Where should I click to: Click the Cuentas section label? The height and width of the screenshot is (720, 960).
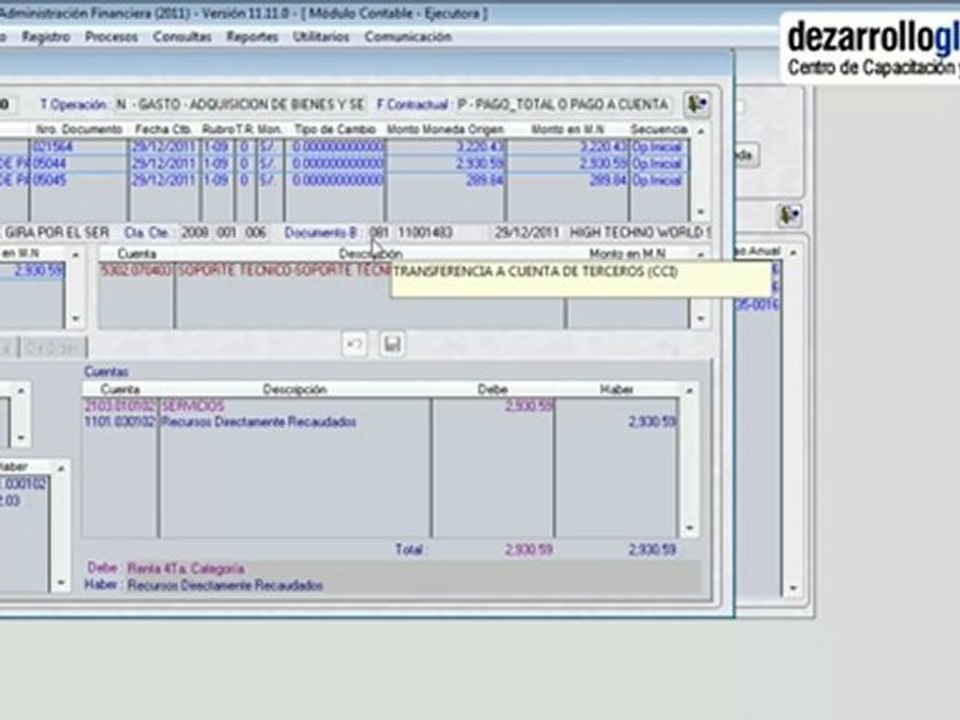click(107, 372)
